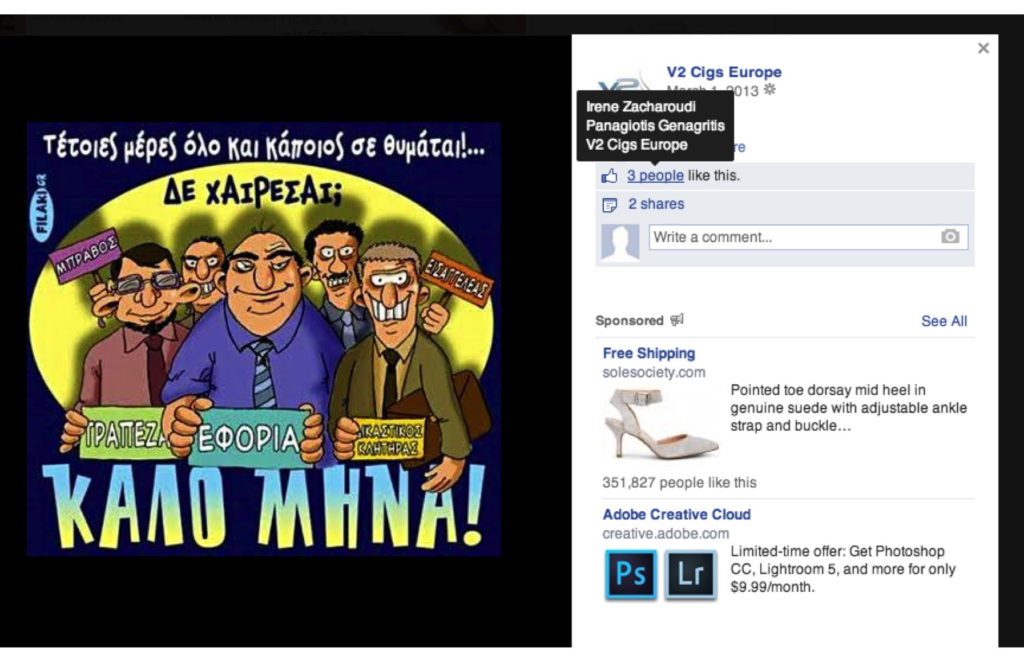This screenshot has height=658, width=1024.
Task: Click the Sponsored megaphone icon
Action: tap(677, 320)
